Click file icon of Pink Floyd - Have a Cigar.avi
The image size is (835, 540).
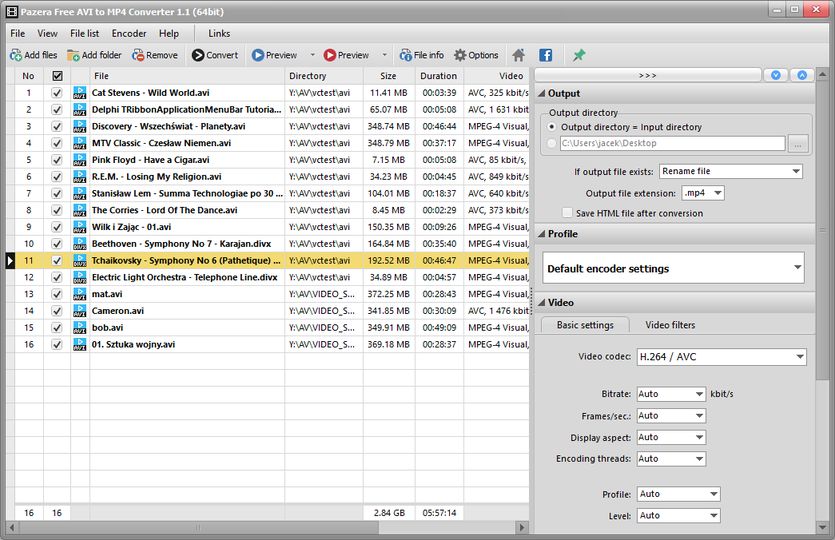pos(79,160)
